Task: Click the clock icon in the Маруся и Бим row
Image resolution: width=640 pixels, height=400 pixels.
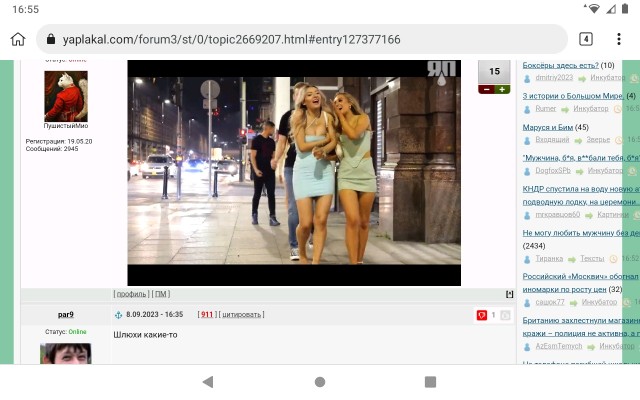Action: pyautogui.click(x=619, y=140)
